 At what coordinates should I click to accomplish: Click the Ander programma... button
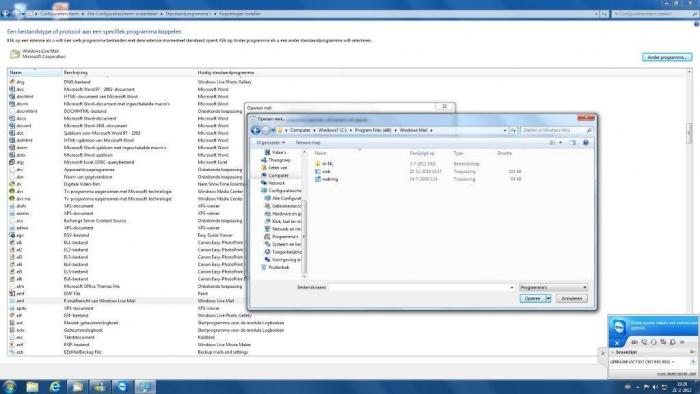[x=667, y=57]
